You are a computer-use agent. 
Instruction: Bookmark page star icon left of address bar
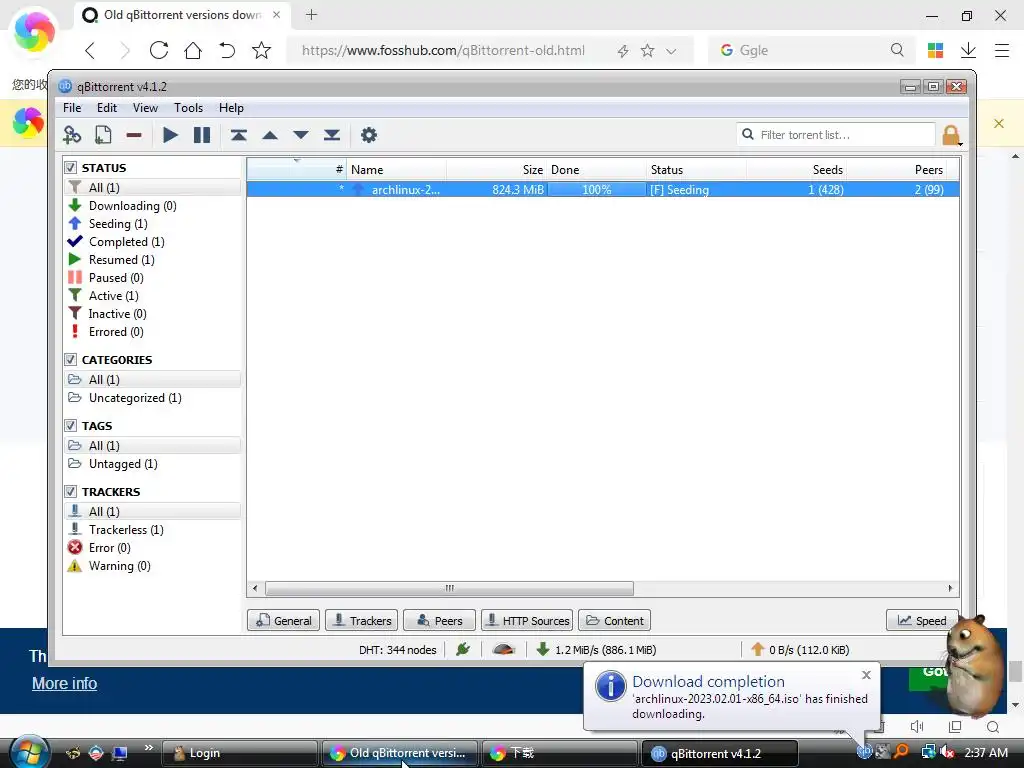point(261,50)
